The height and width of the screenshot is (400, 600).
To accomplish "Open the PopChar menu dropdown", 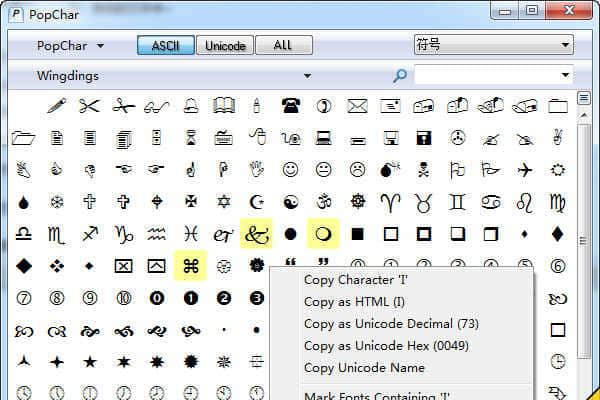I will 70,46.
